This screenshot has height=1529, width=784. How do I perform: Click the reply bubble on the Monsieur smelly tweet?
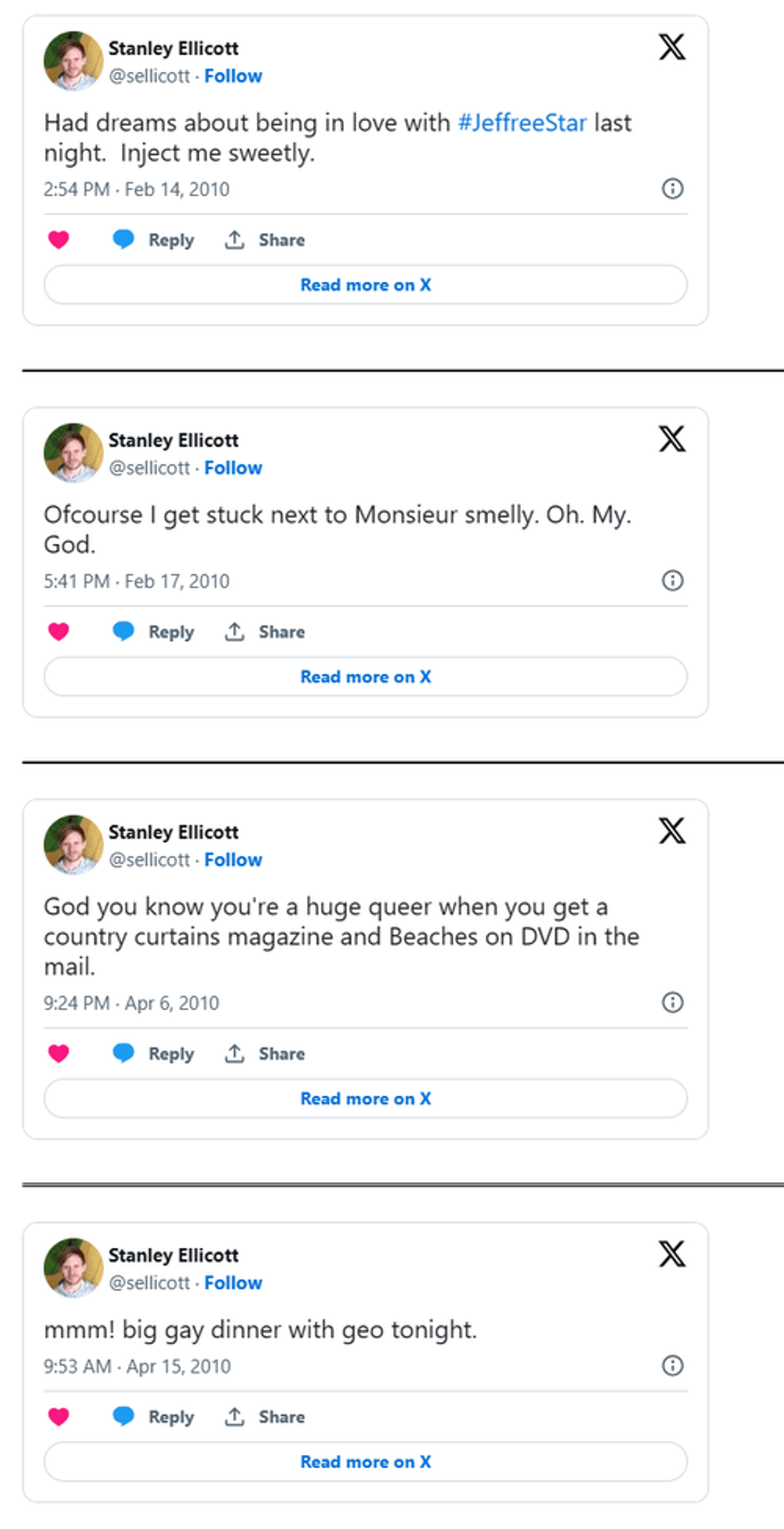123,632
